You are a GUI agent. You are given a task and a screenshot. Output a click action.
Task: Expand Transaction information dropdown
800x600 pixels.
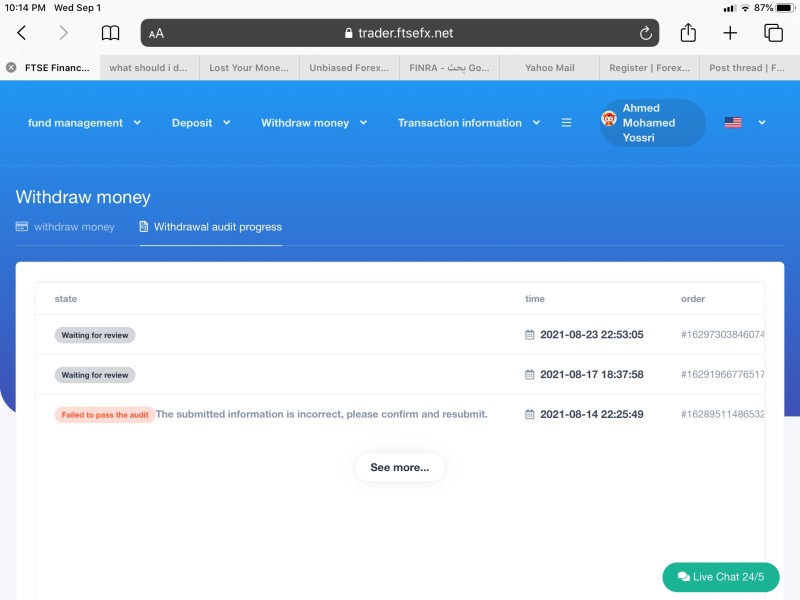(469, 122)
